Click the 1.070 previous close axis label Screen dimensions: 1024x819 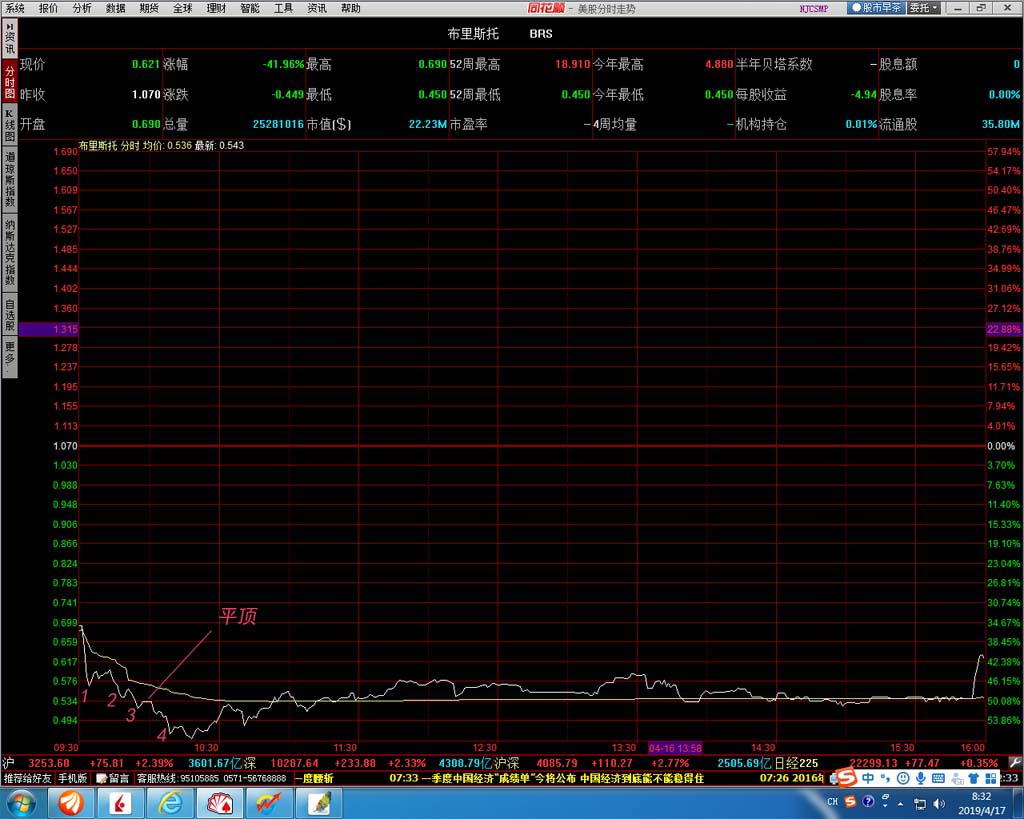(65, 446)
